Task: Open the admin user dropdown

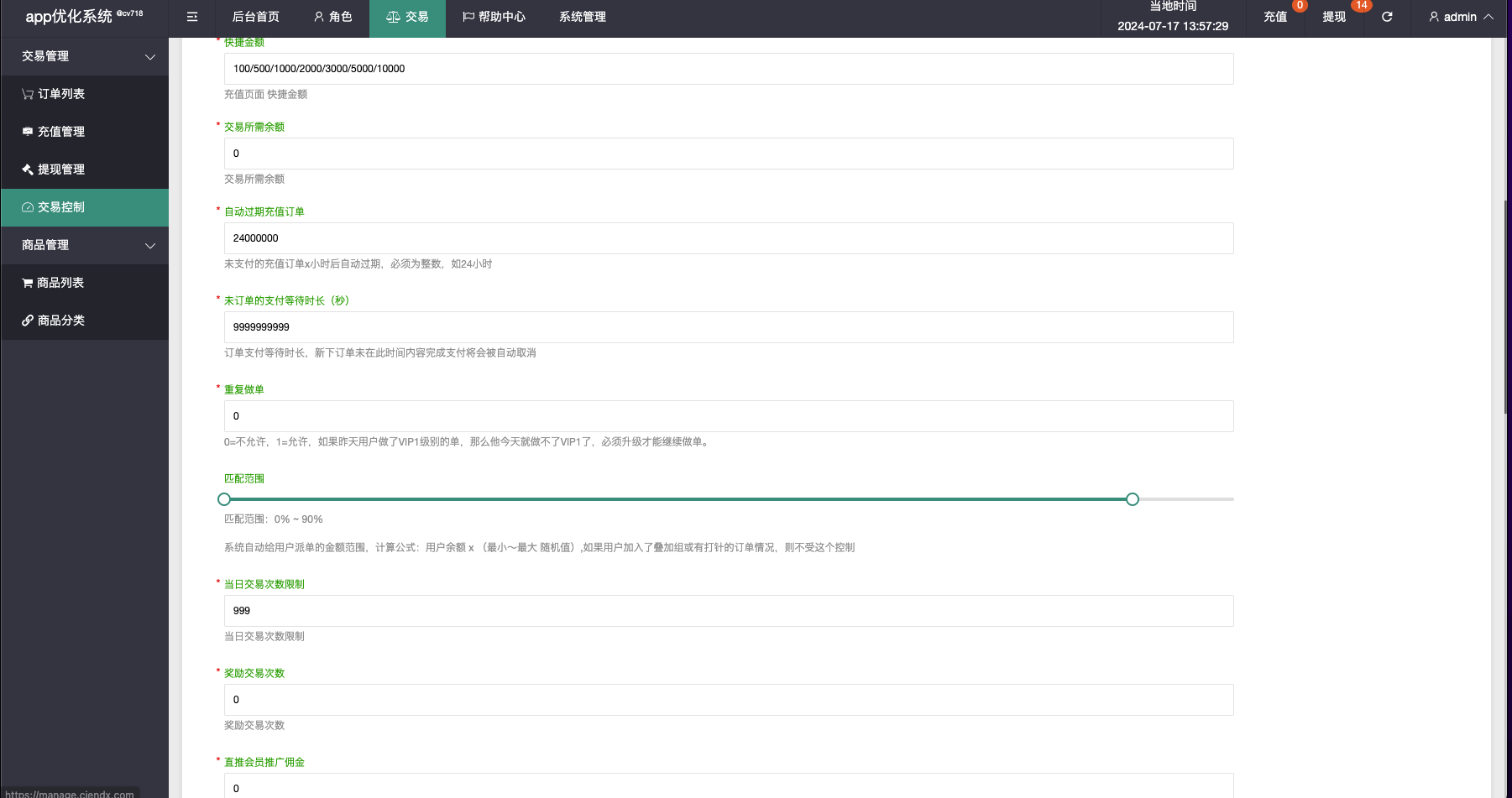Action: [1460, 17]
